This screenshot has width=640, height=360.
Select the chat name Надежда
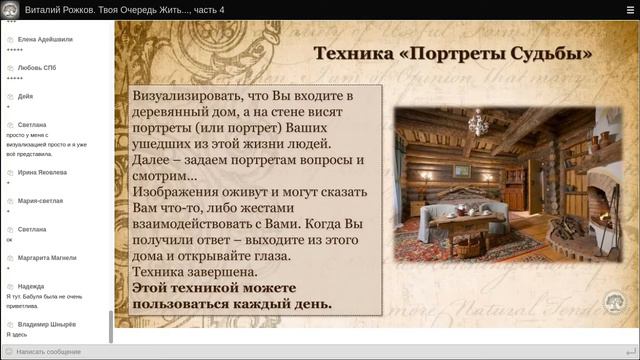(31, 287)
